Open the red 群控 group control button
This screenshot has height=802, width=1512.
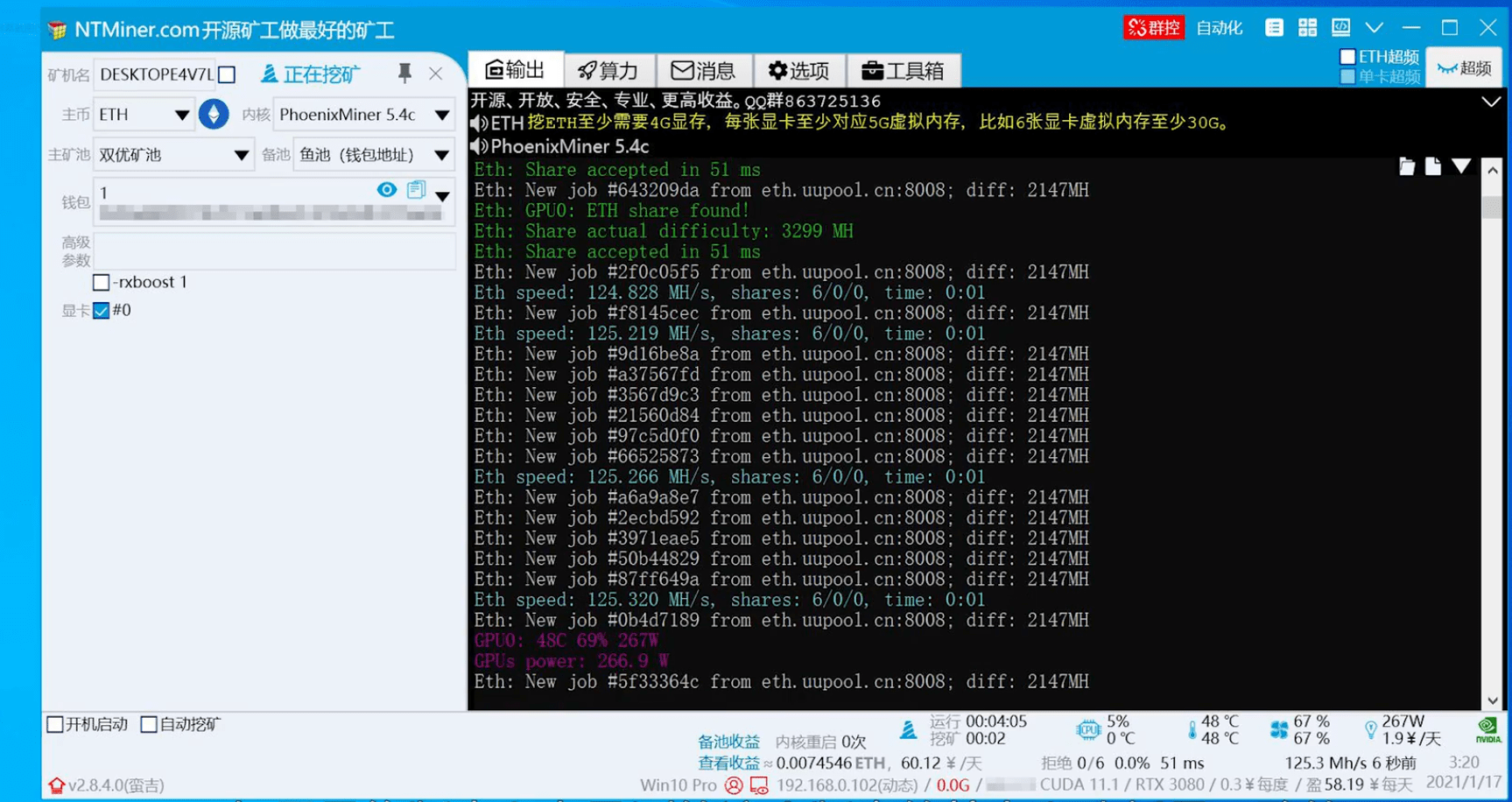[1153, 28]
